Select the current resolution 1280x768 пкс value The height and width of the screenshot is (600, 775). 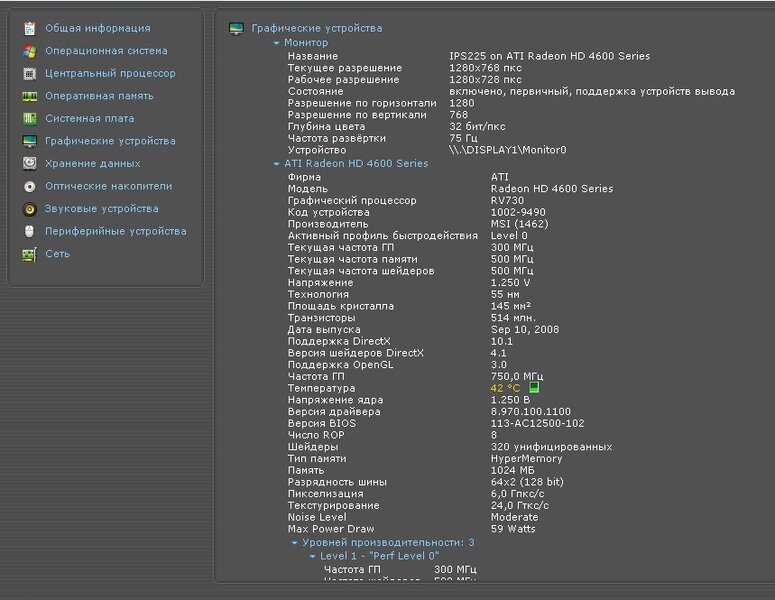(x=485, y=68)
